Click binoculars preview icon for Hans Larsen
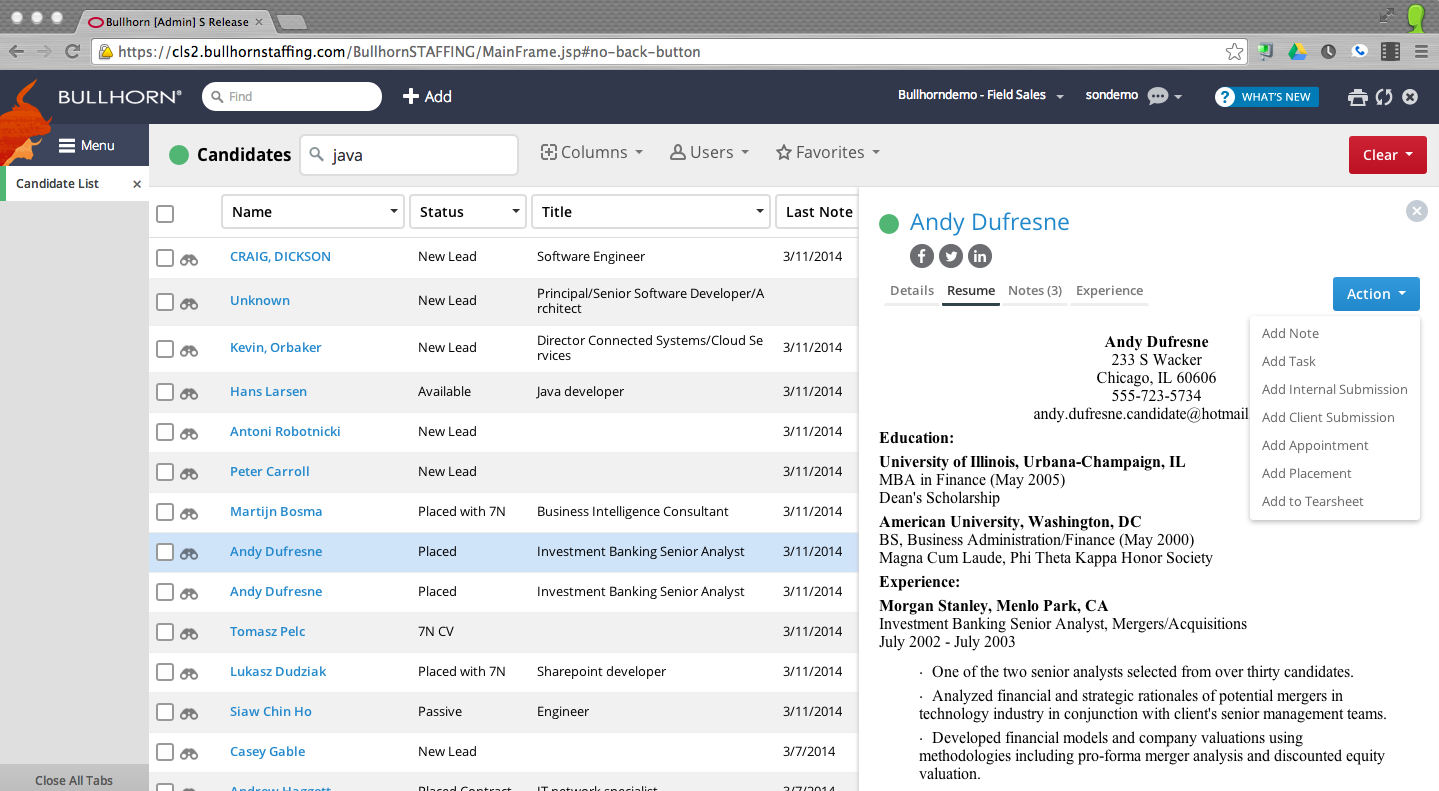Image resolution: width=1439 pixels, height=791 pixels. [189, 394]
